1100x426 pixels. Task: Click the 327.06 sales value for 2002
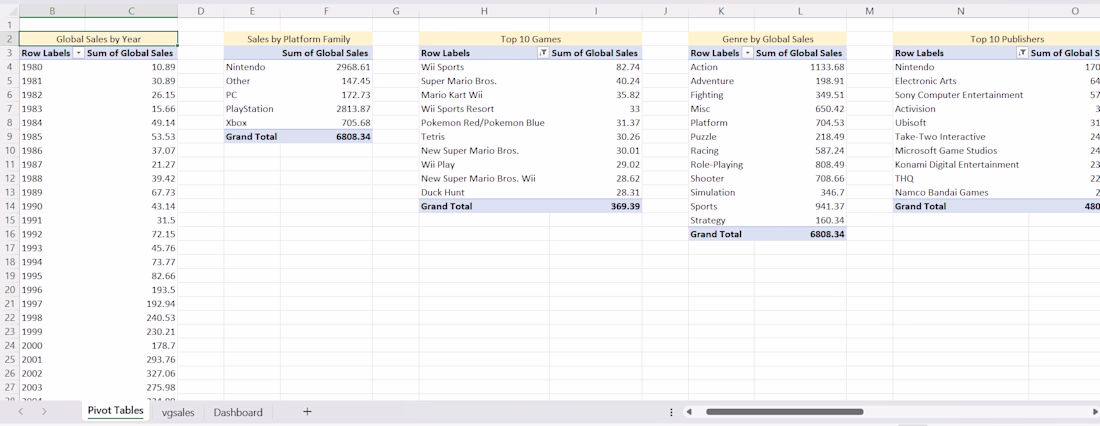[131, 373]
